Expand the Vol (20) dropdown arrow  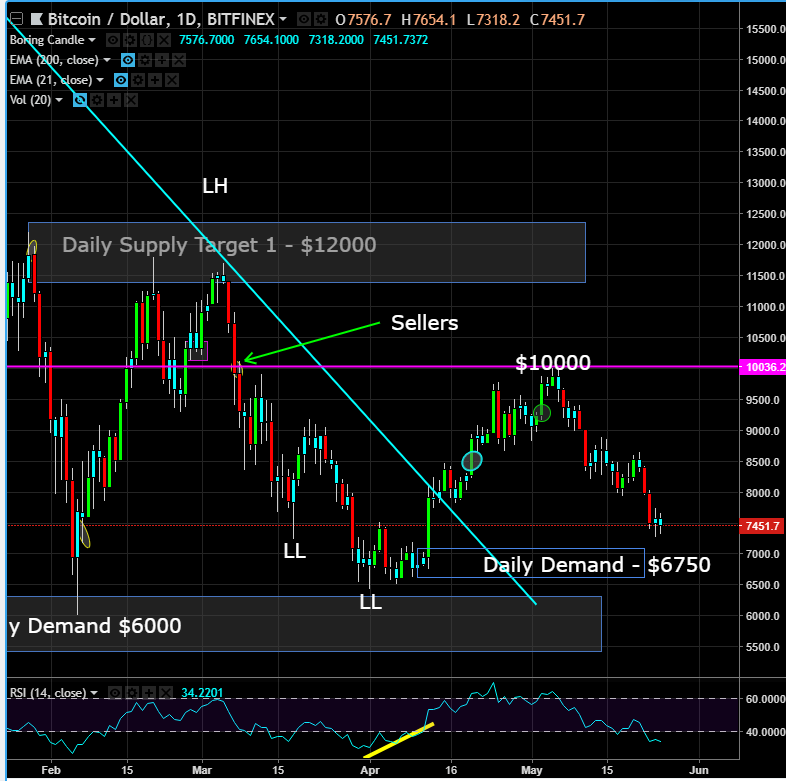(x=59, y=100)
